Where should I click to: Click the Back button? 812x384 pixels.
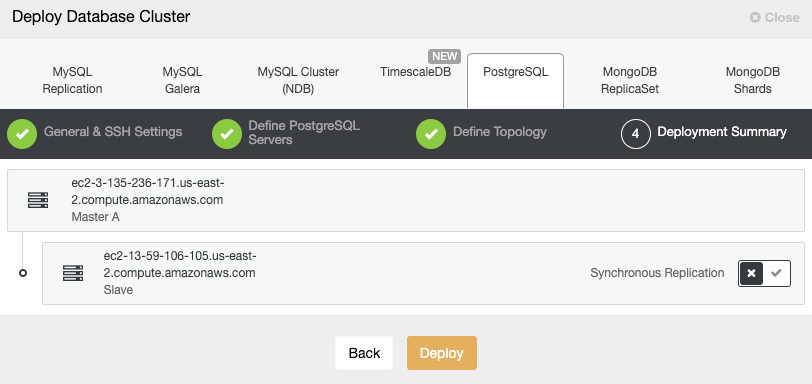coord(364,353)
